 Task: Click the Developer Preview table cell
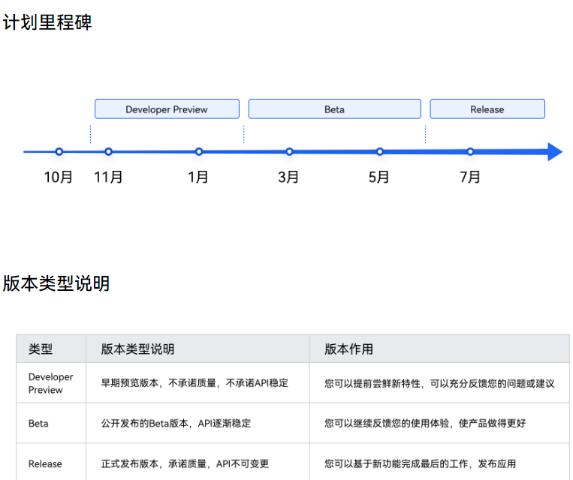click(51, 383)
